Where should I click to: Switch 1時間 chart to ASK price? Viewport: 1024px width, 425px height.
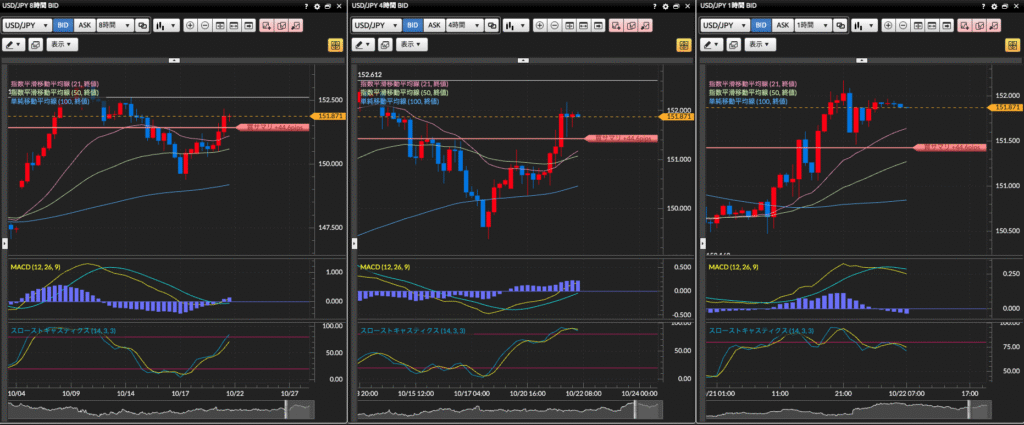click(x=783, y=25)
